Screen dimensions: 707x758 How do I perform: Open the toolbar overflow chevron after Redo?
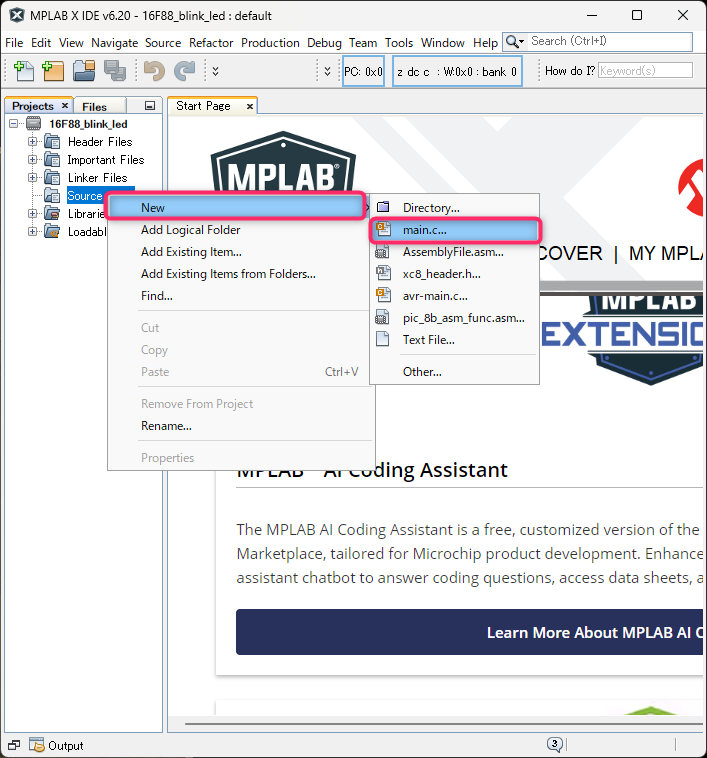coord(216,71)
